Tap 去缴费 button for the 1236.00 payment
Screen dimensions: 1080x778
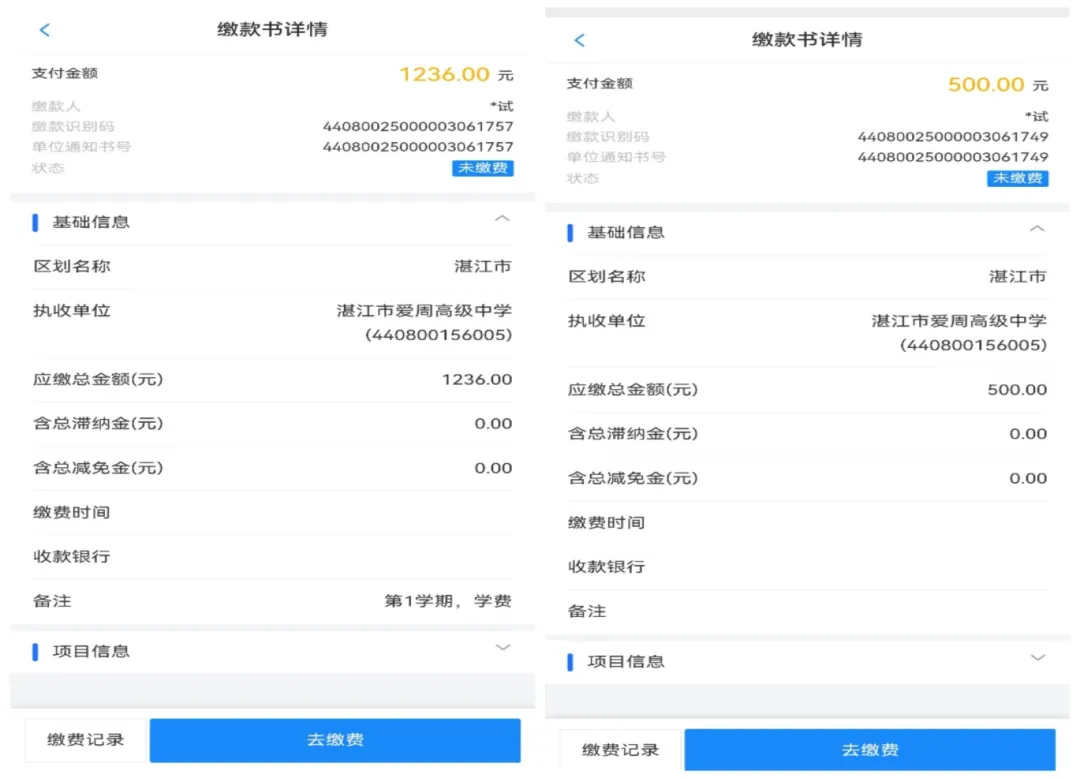pyautogui.click(x=335, y=740)
